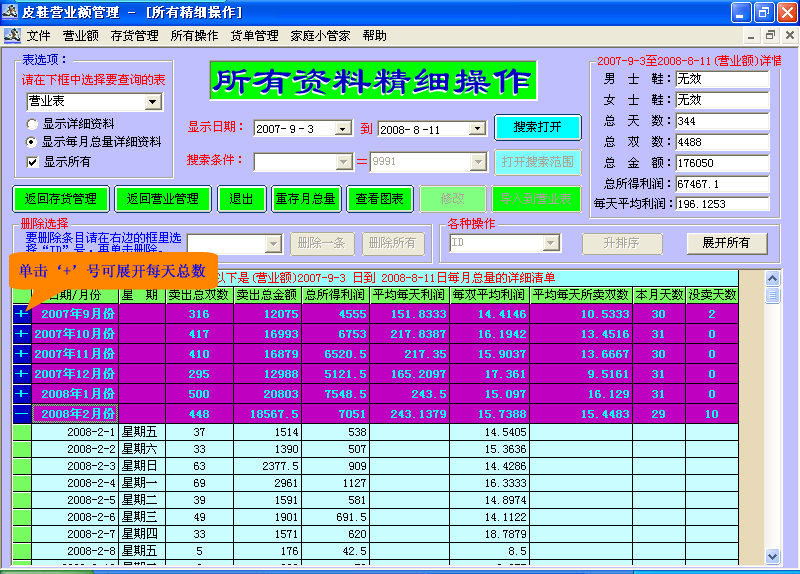
Task: Click the vertical scrollbar thumb
Action: [772, 295]
